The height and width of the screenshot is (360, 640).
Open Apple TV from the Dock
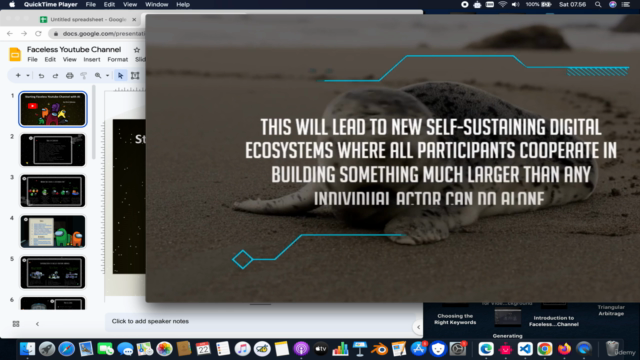click(321, 349)
